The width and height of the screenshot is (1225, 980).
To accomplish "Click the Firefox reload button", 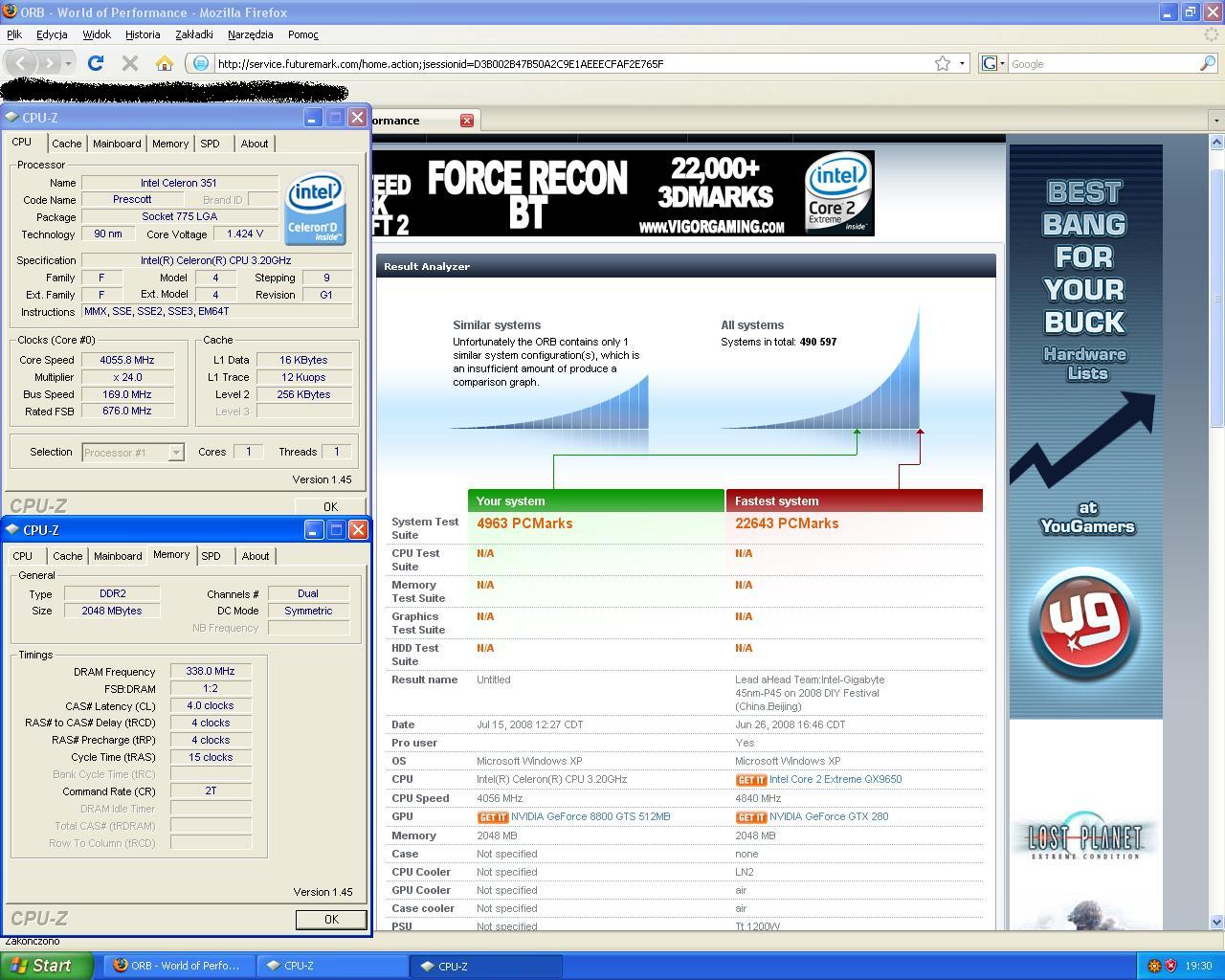I will (x=95, y=63).
